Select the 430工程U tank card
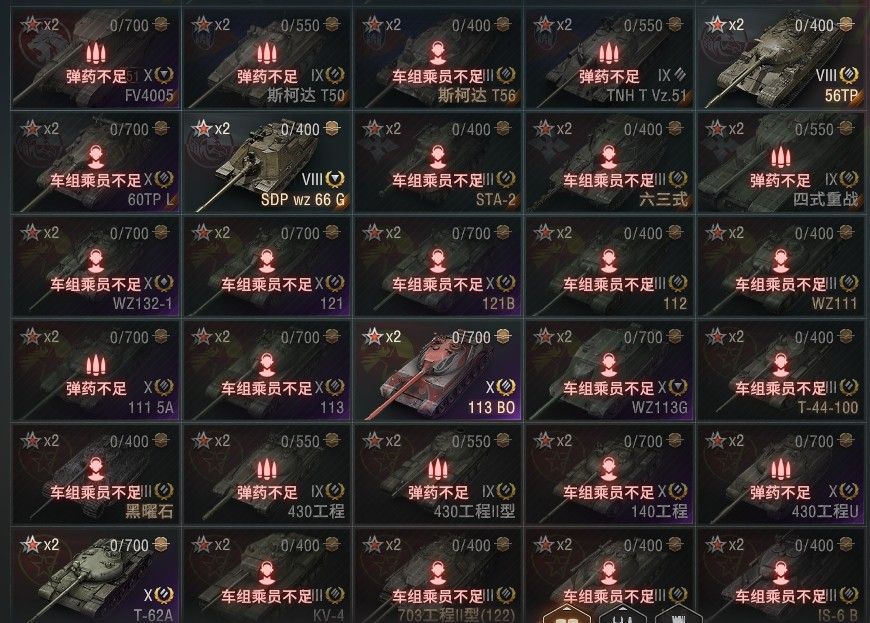 point(780,474)
